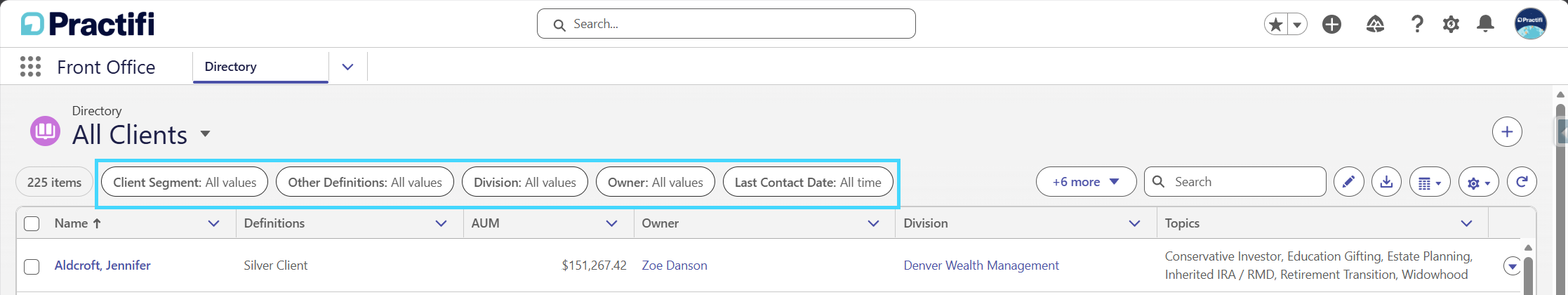Click the download export icon
1568x295 pixels.
(x=1386, y=182)
